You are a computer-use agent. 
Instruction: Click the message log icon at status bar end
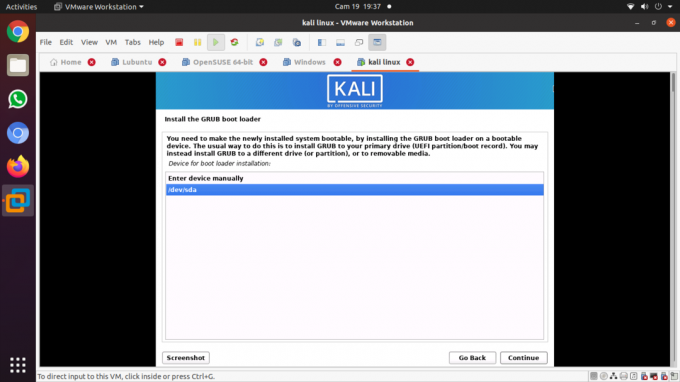click(x=674, y=376)
